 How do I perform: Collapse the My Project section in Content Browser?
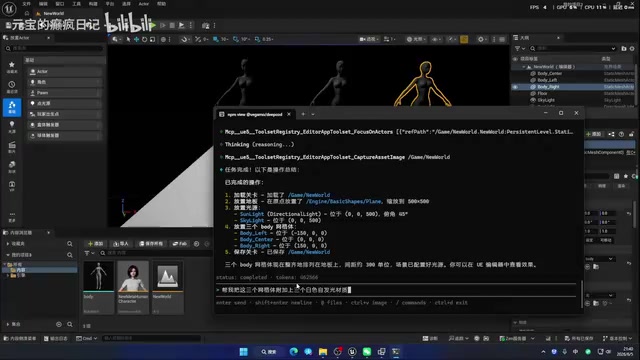coord(8,255)
